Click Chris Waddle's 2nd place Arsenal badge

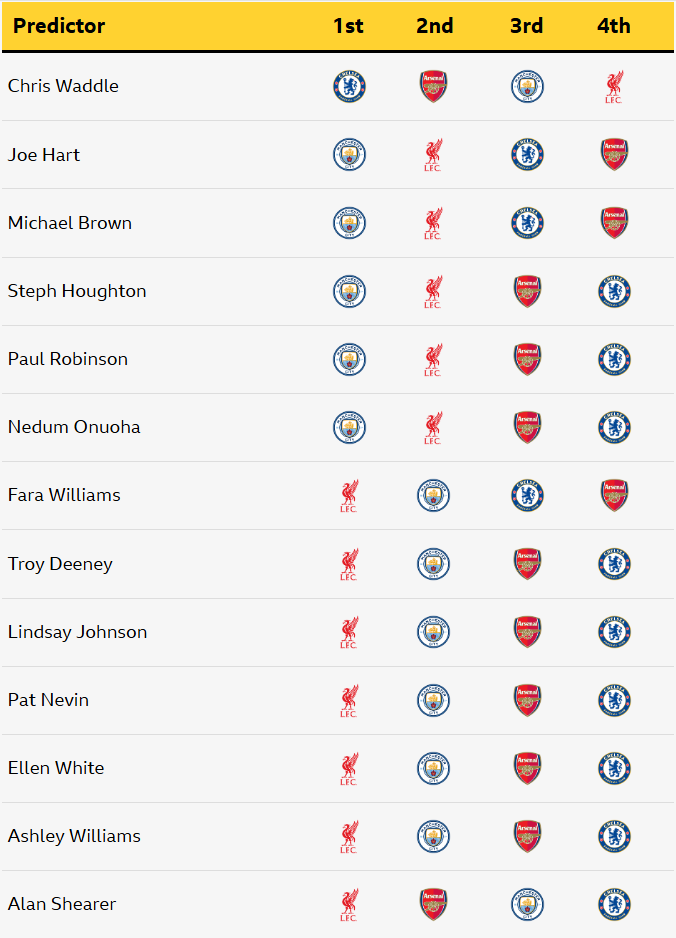coord(433,87)
